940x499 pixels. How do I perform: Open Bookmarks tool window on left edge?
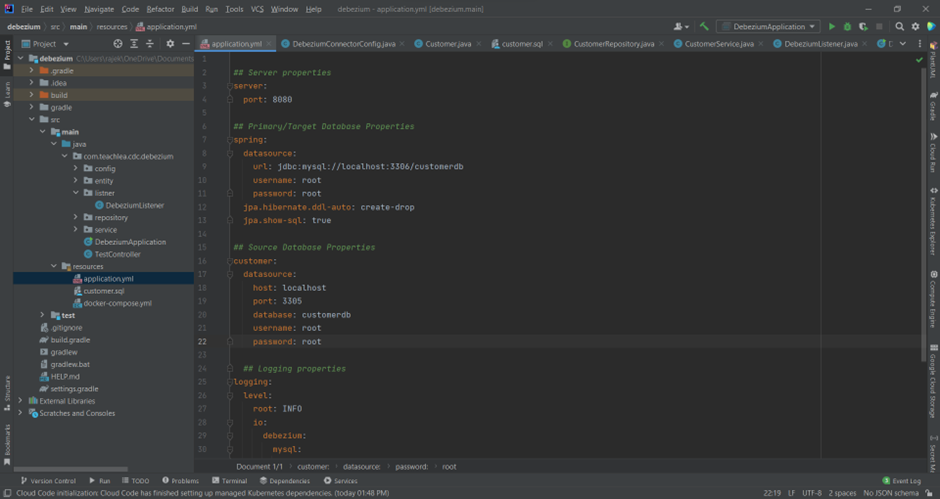(x=7, y=444)
